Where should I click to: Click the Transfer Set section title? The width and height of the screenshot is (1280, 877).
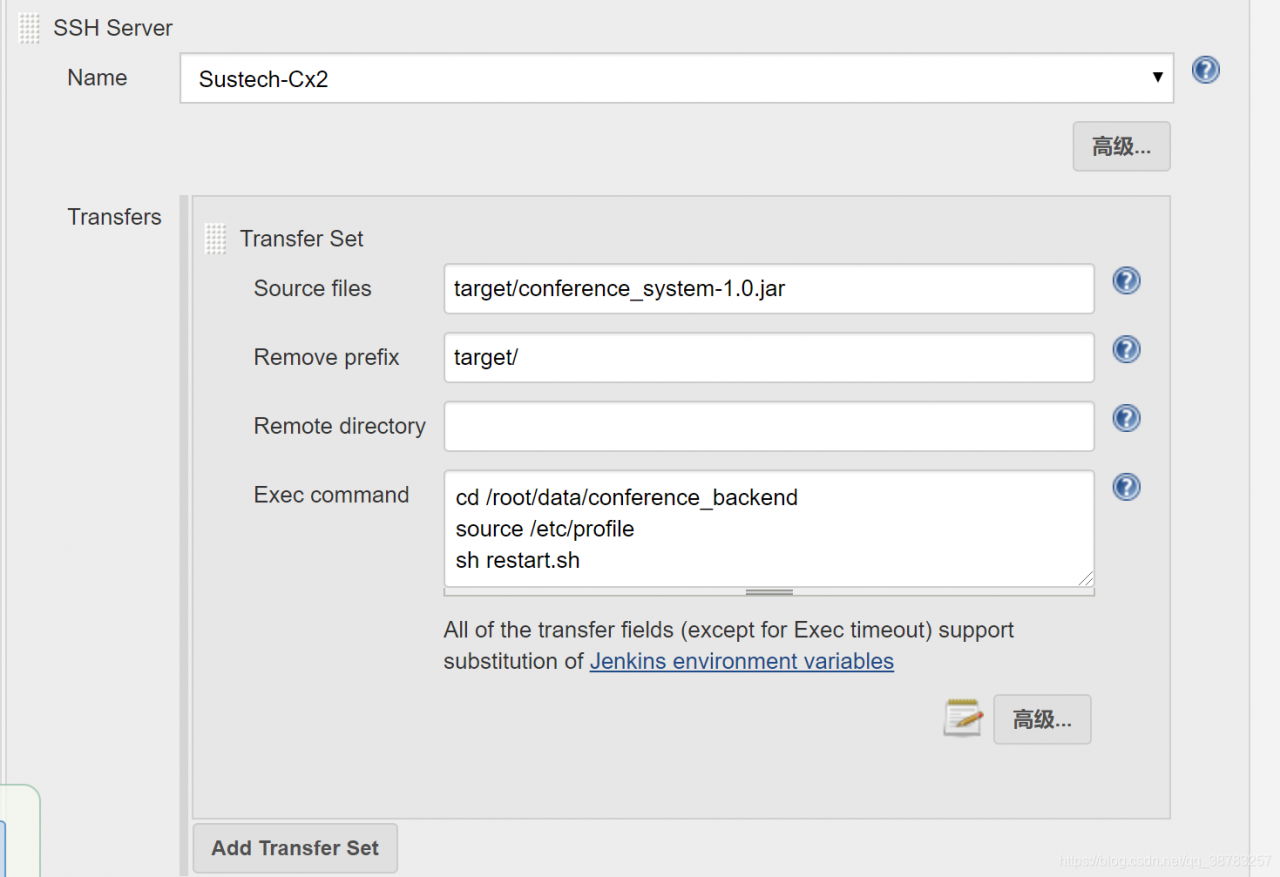301,239
